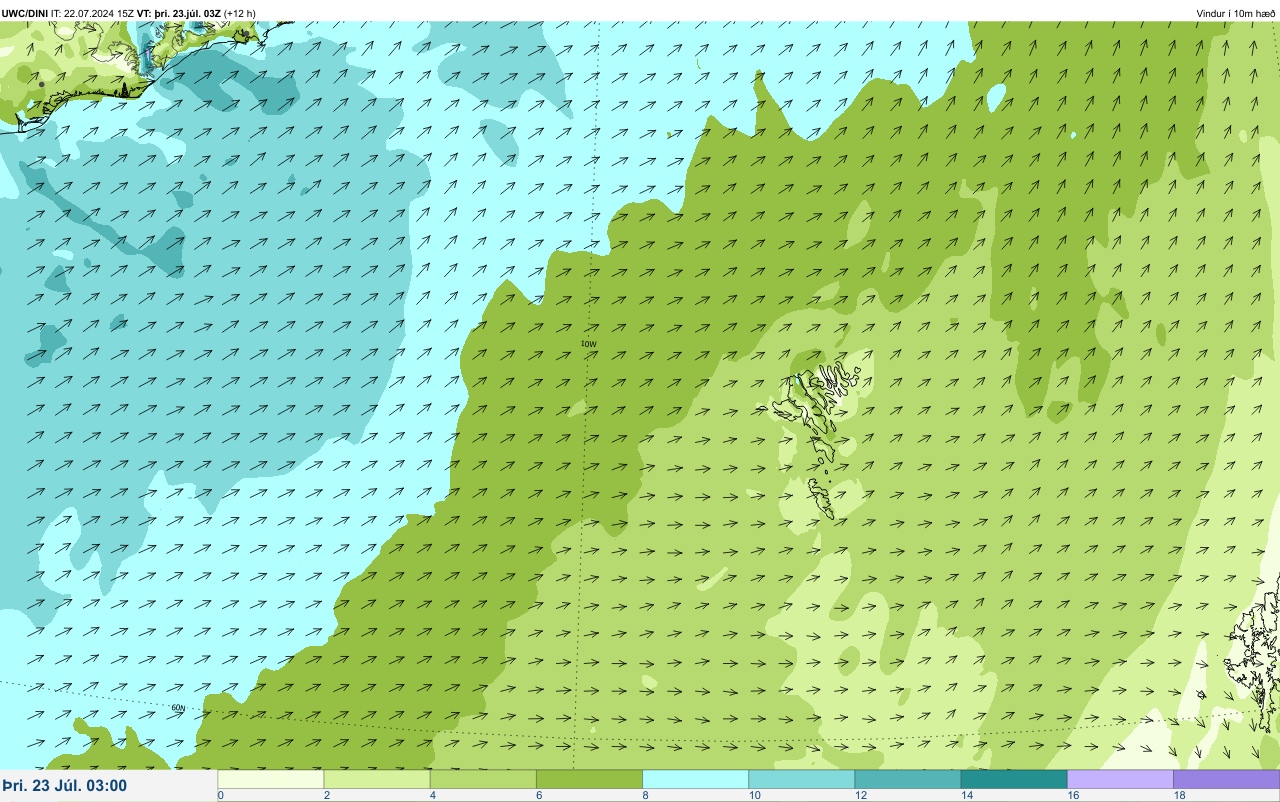Click the legend value 2
Viewport: 1280px width, 802px height.
pyautogui.click(x=326, y=796)
